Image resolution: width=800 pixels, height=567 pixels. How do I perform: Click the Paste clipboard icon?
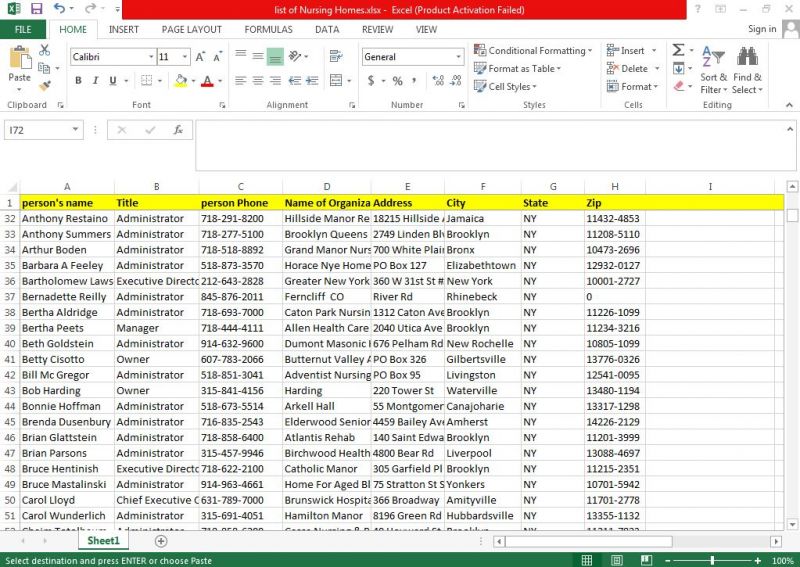[x=20, y=57]
